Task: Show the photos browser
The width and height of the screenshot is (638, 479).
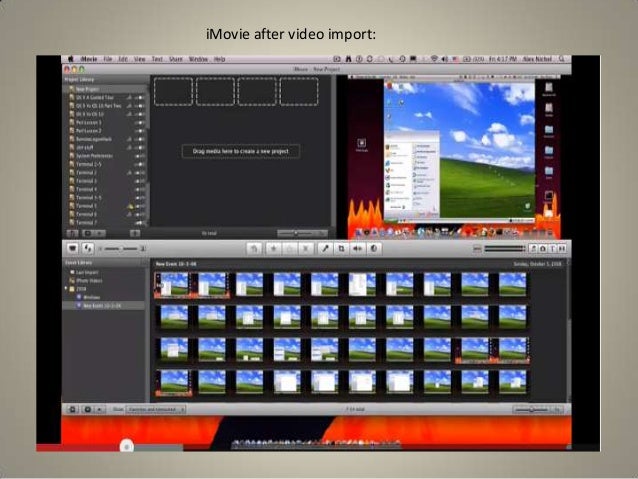Action: click(543, 248)
